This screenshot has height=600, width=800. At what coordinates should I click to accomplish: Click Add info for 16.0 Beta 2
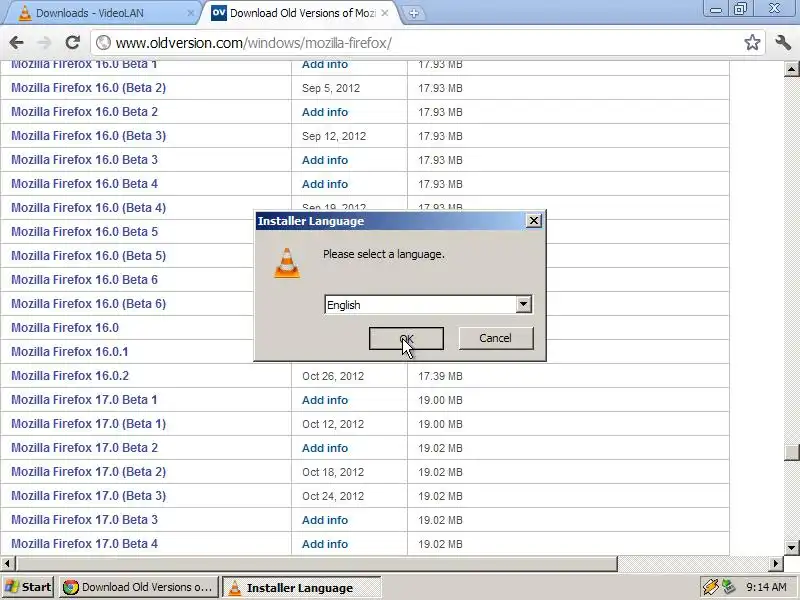tap(324, 112)
